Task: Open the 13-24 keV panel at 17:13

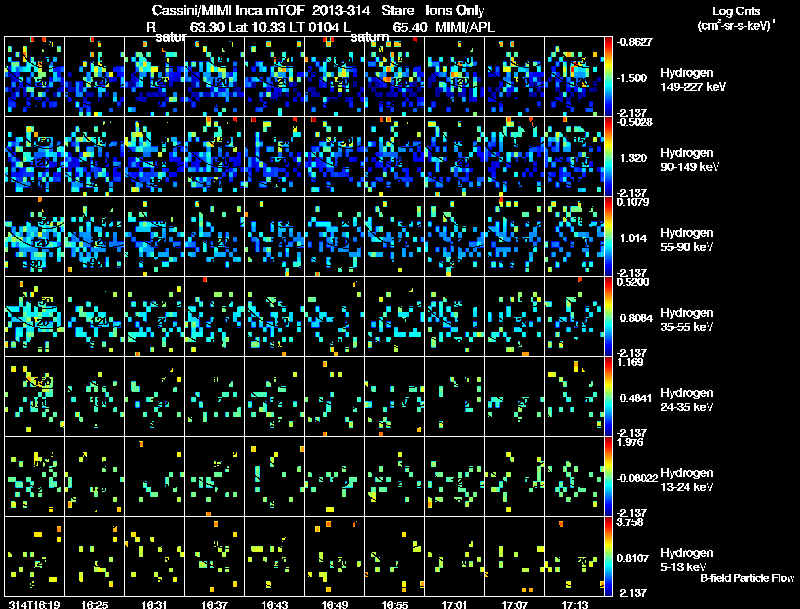Action: point(574,476)
